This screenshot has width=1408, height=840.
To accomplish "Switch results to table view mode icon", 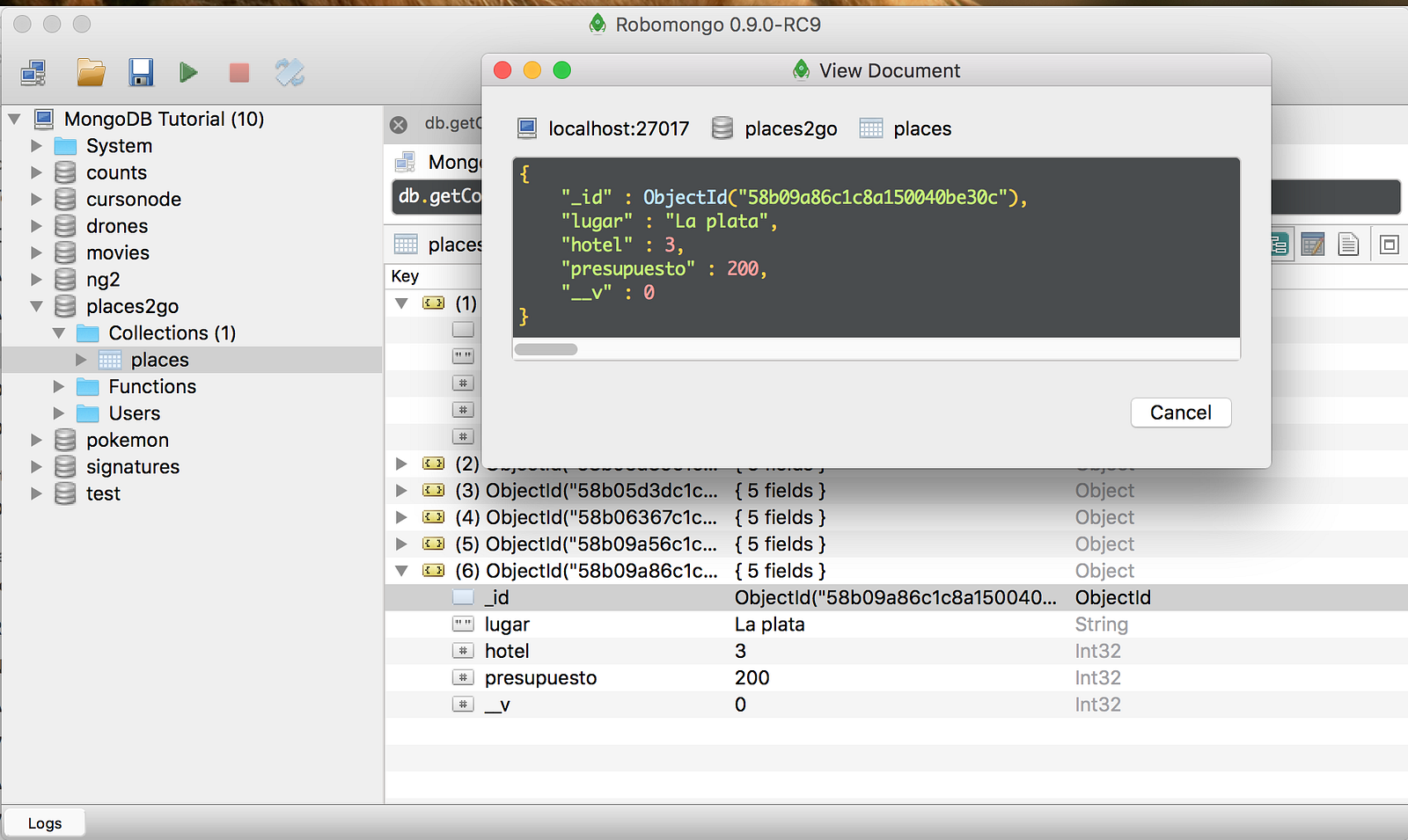I will tap(1312, 245).
